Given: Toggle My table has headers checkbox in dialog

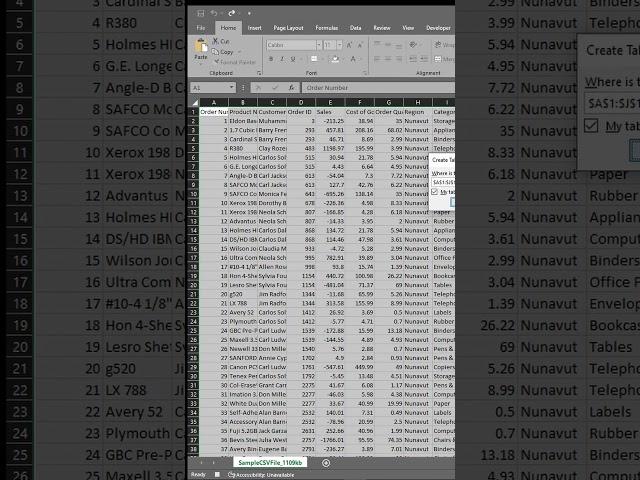Looking at the screenshot, I should point(435,192).
